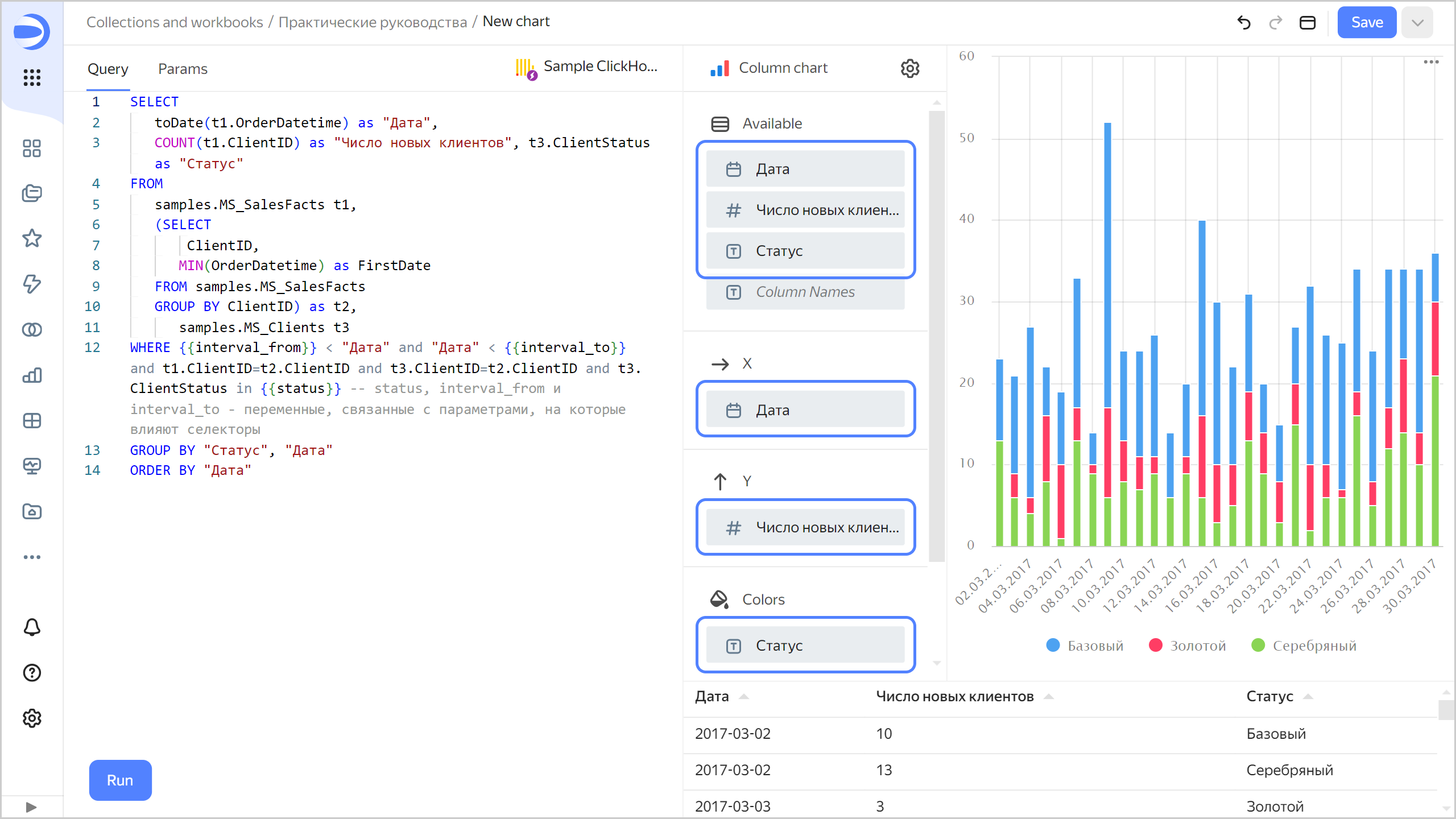Viewport: 1456px width, 819px height.
Task: Open Connections via the lightning icon
Action: coord(32,284)
